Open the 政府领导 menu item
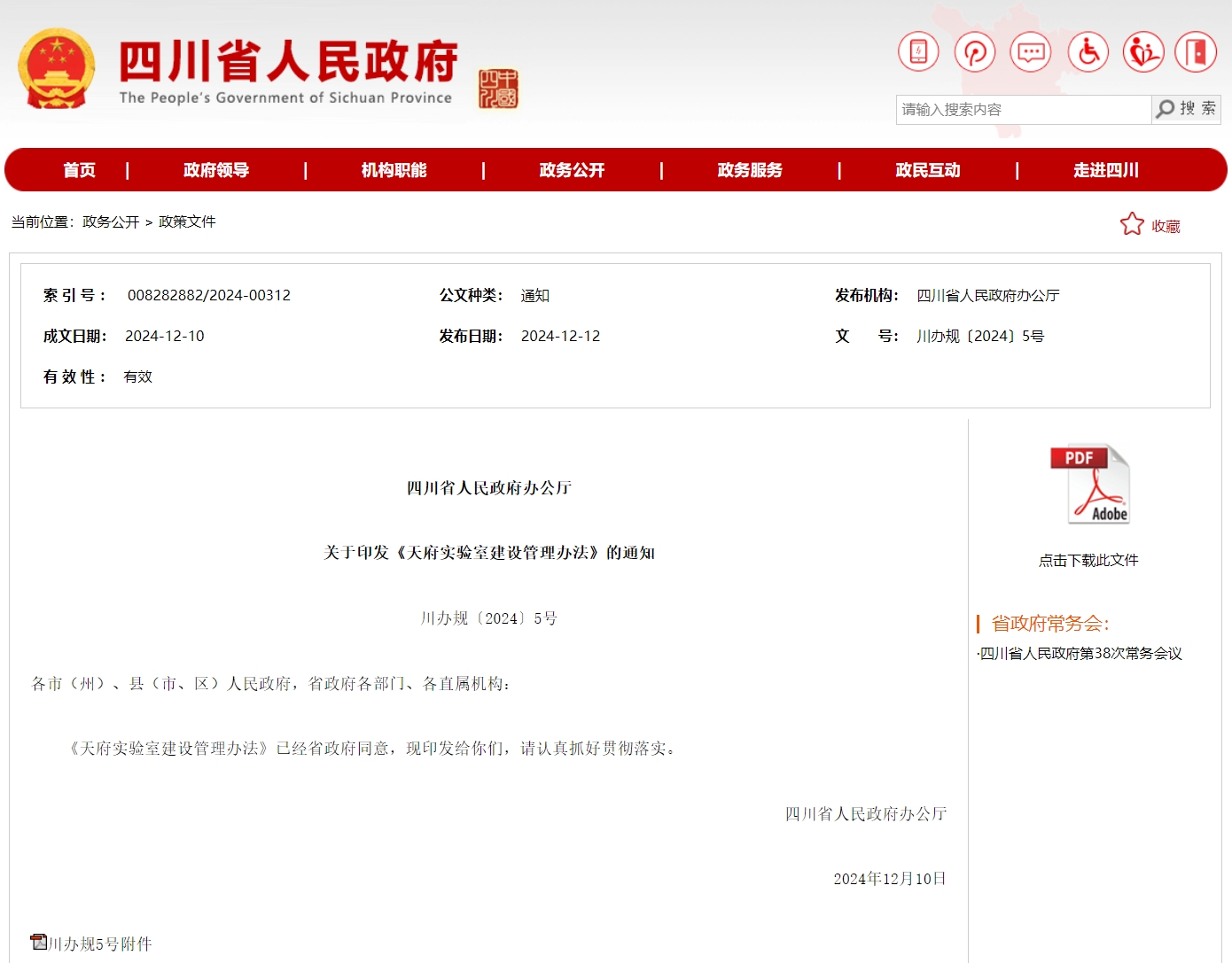Viewport: 1232px width, 963px height. 216,170
